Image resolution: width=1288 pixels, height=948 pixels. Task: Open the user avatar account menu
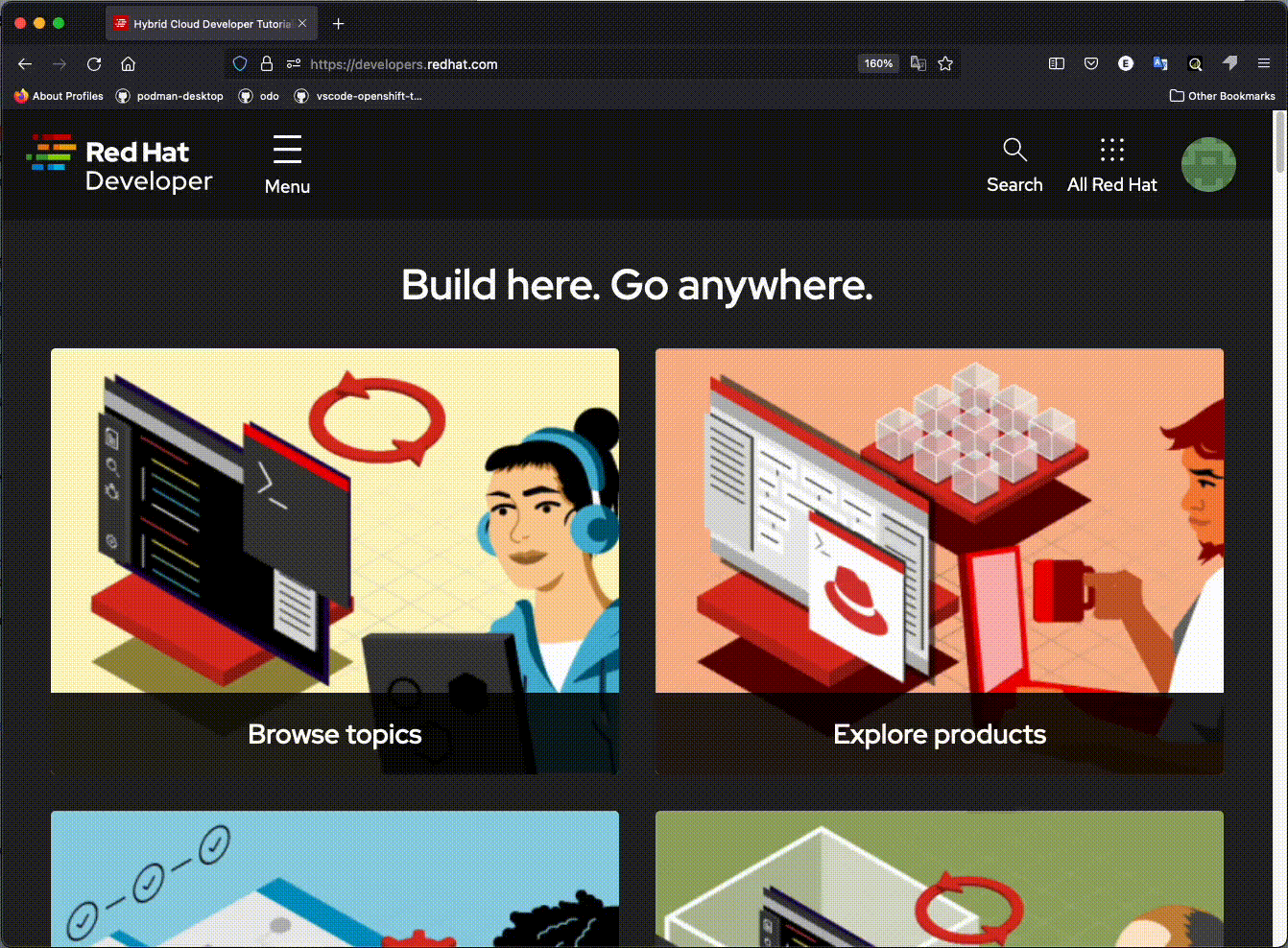click(1208, 165)
